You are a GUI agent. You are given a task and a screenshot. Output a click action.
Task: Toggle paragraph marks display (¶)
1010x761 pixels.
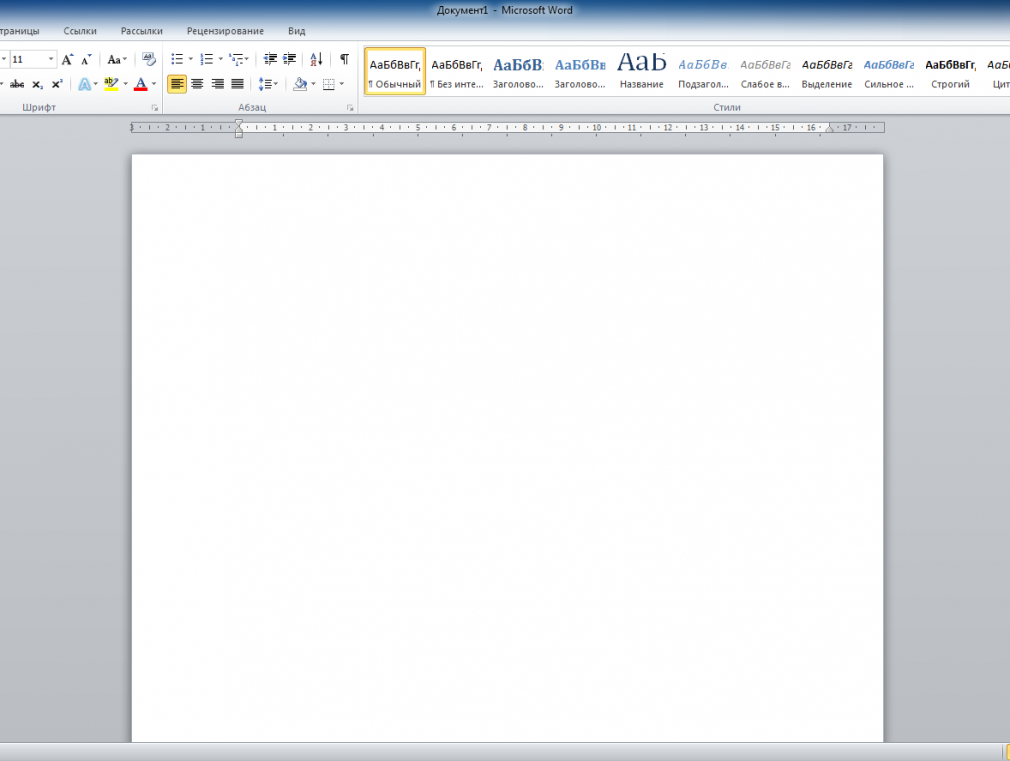tap(345, 59)
